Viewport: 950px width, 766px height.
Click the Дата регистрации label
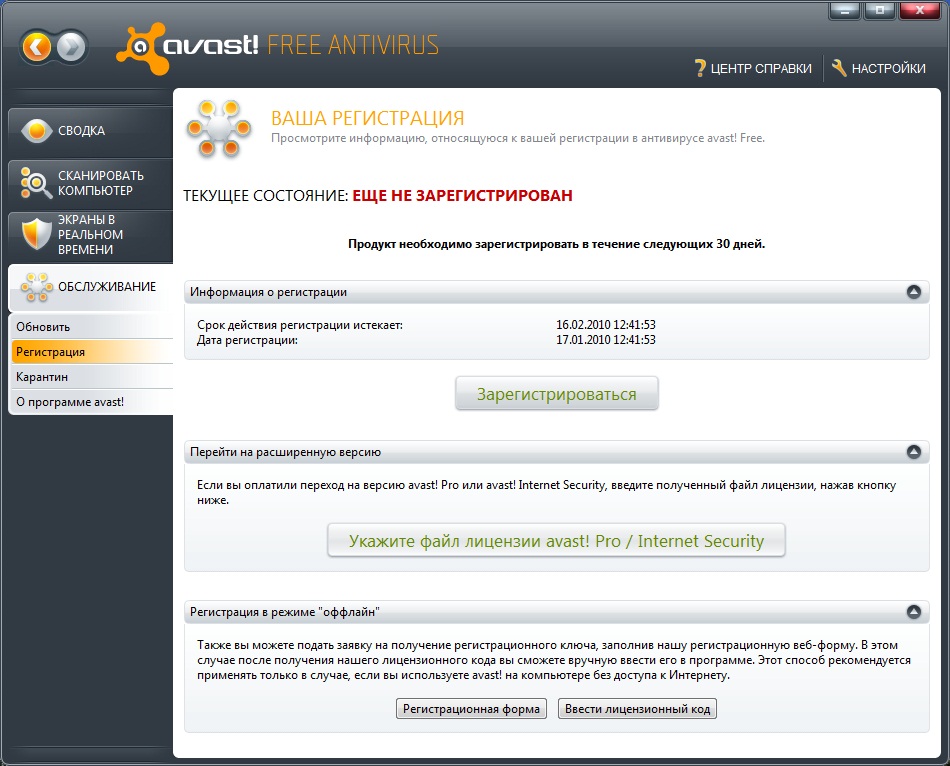pos(247,340)
